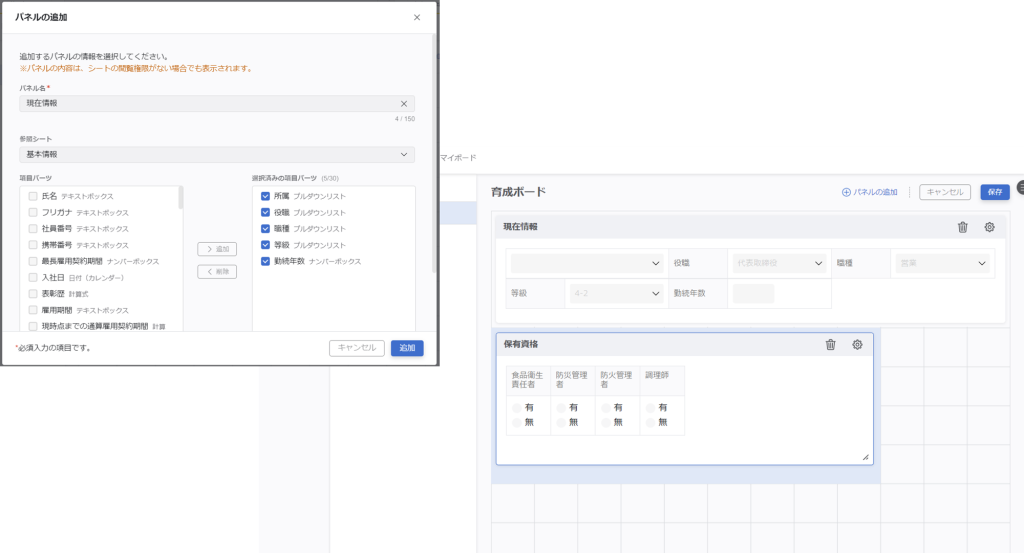Clear the パネル名 field with X icon
The image size is (1024, 553).
click(x=404, y=104)
